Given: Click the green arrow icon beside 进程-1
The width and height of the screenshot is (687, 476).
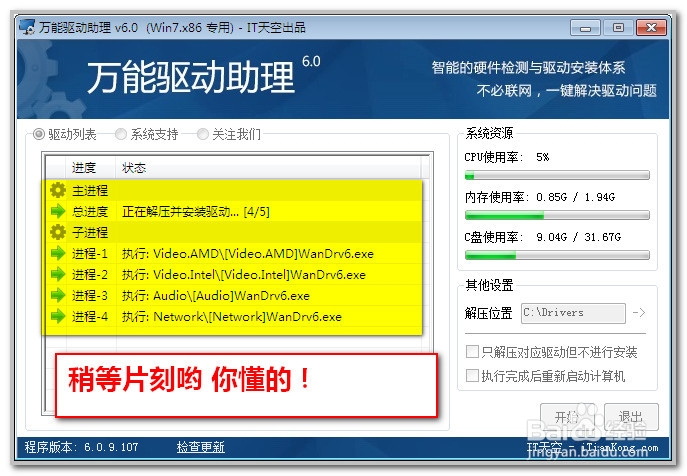Looking at the screenshot, I should tap(57, 253).
